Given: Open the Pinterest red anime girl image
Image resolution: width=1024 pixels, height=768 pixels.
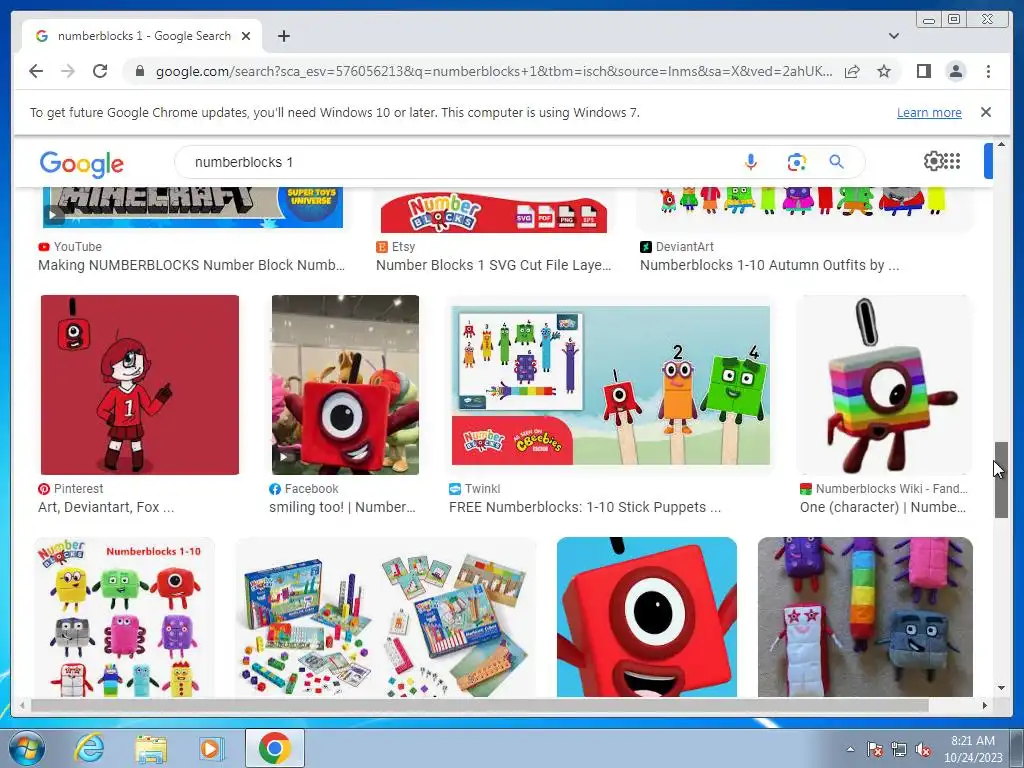Looking at the screenshot, I should pos(140,385).
